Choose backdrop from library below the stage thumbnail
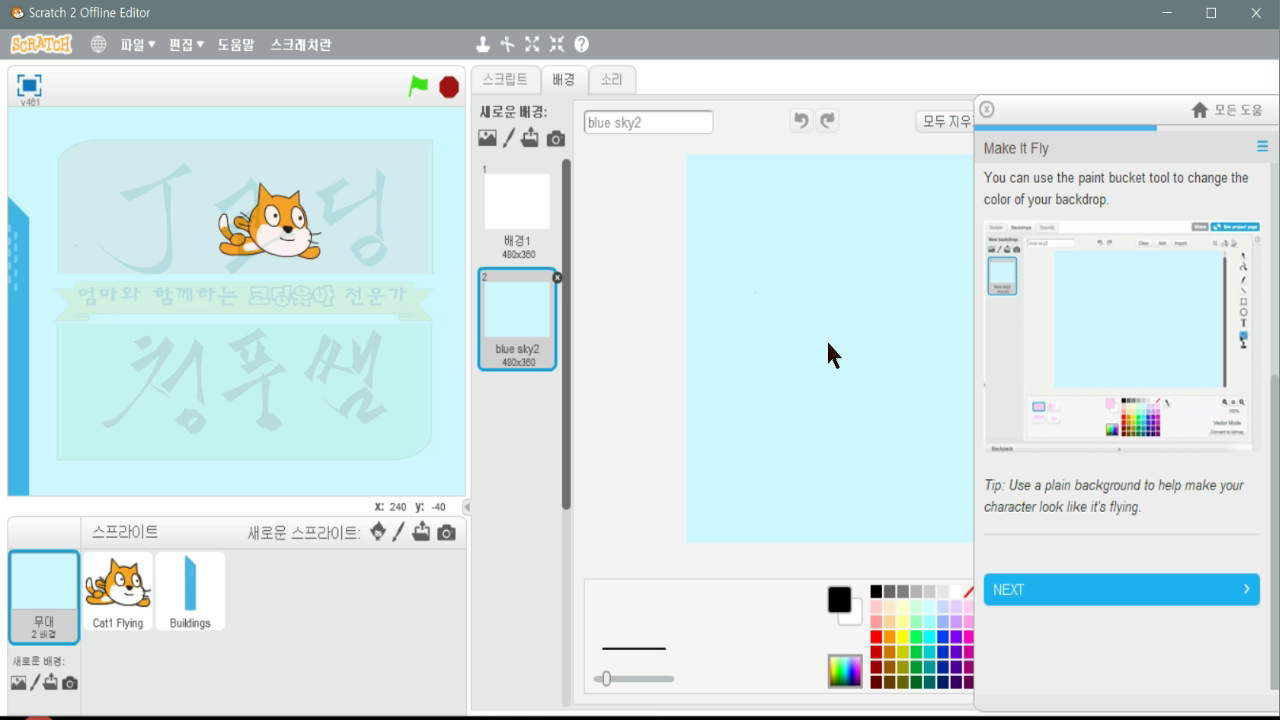Viewport: 1280px width, 720px height. pos(18,683)
